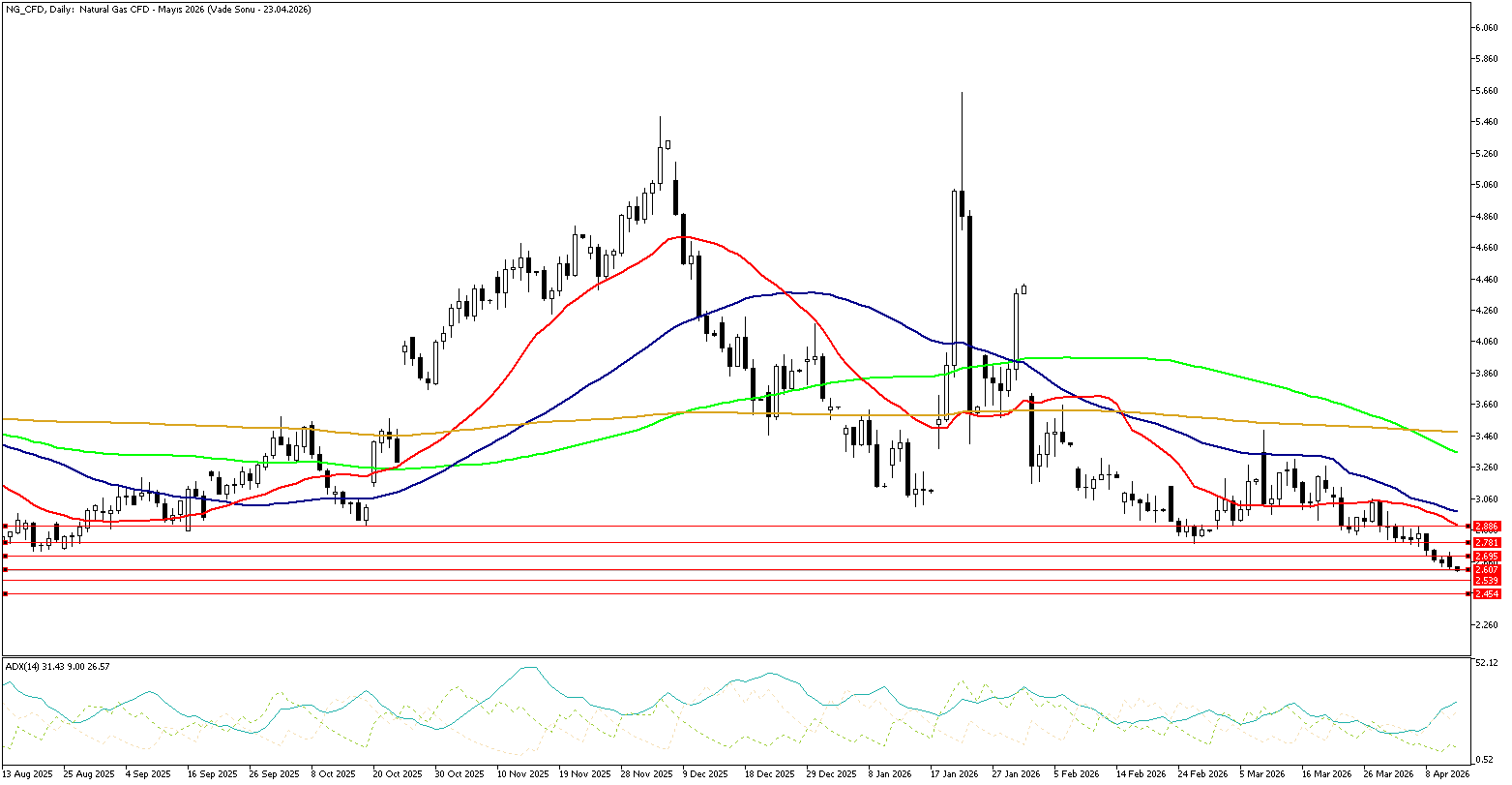The image size is (1512, 785).
Task: Click the 26 Sep 2025 date label
Action: [x=274, y=774]
